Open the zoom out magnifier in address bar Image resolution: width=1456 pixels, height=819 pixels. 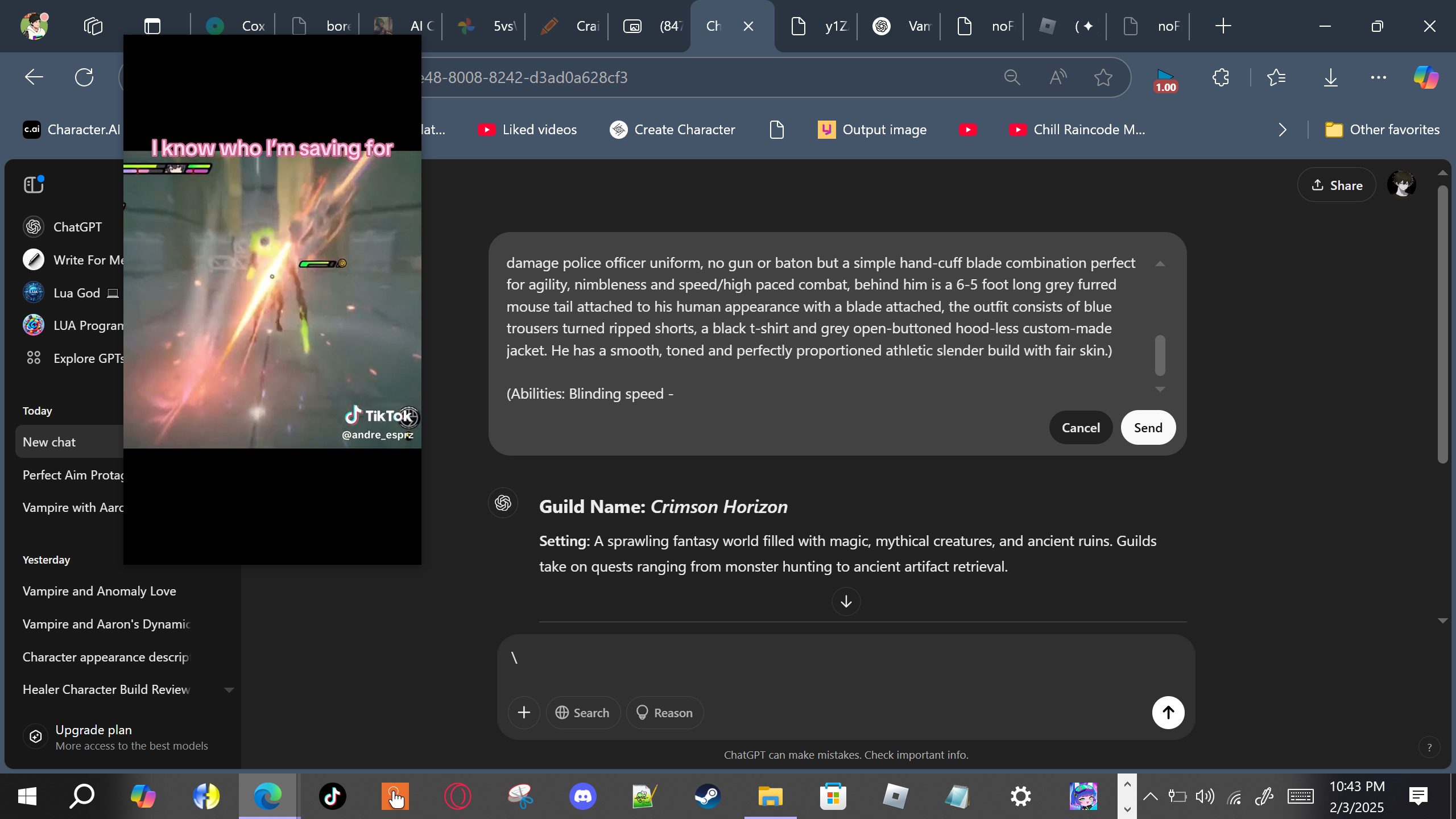click(x=1012, y=77)
